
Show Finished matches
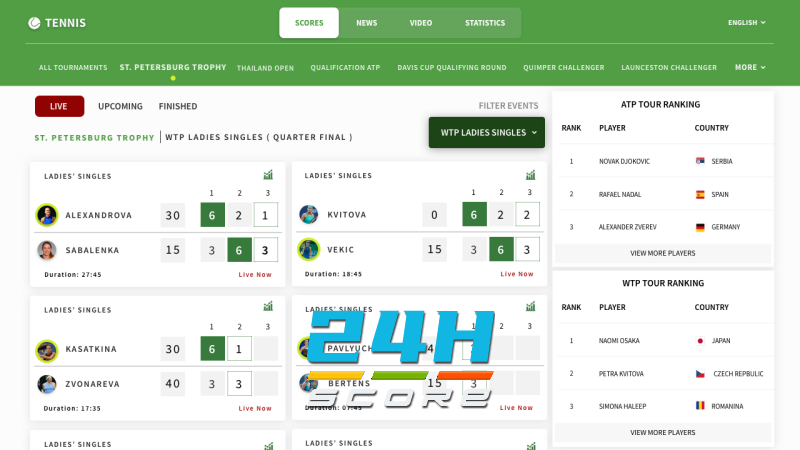[x=178, y=106]
